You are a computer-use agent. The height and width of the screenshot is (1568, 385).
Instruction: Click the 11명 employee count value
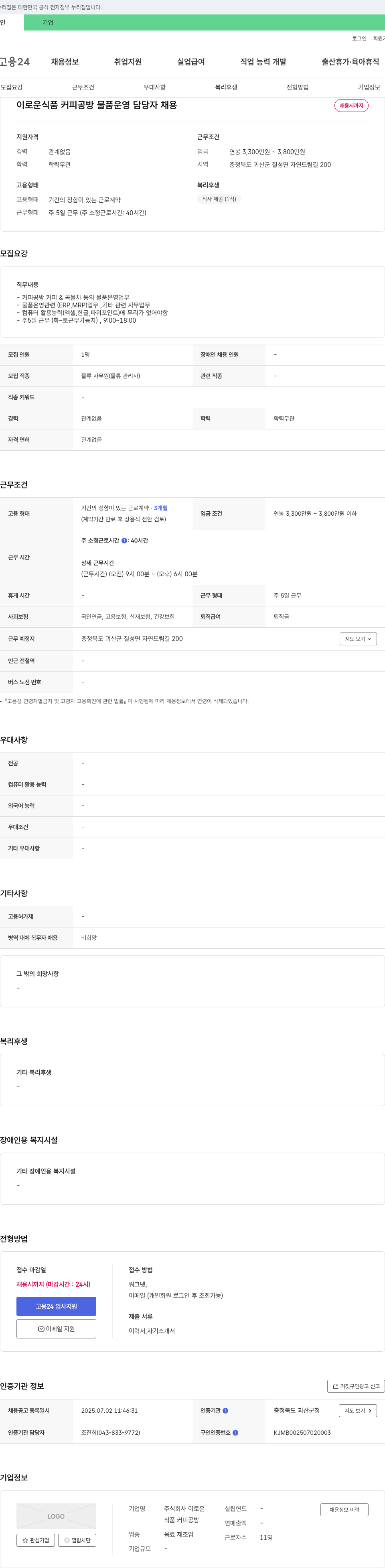(266, 1537)
